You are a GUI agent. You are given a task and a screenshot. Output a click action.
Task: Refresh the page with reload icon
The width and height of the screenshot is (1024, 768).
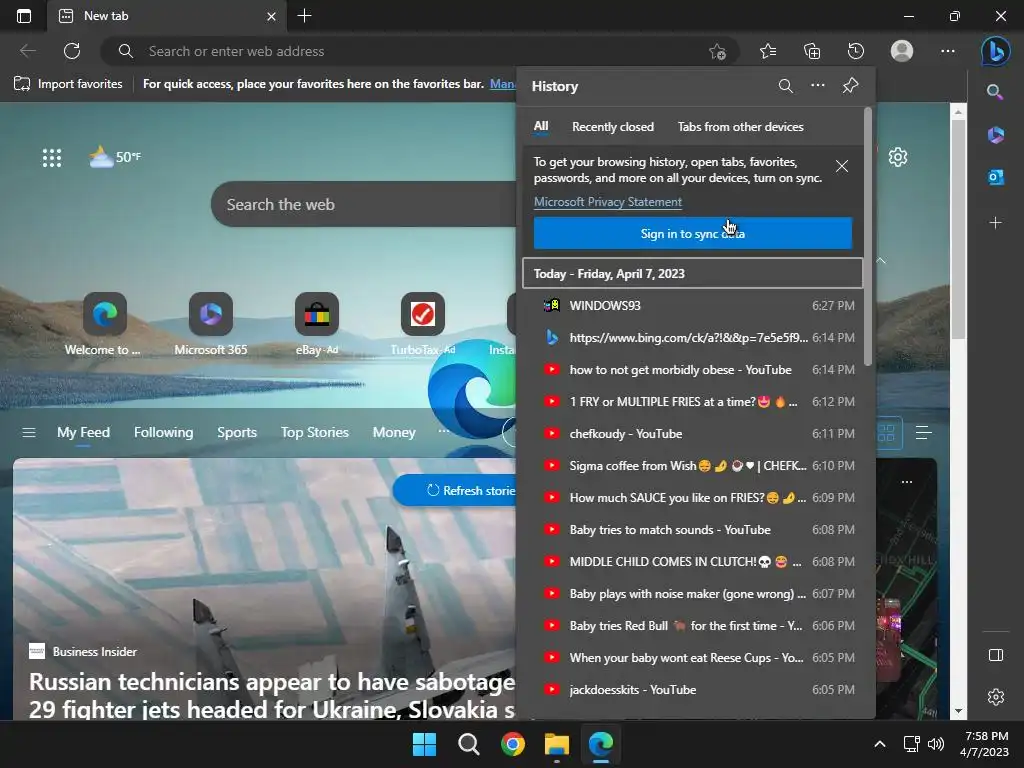tap(72, 51)
